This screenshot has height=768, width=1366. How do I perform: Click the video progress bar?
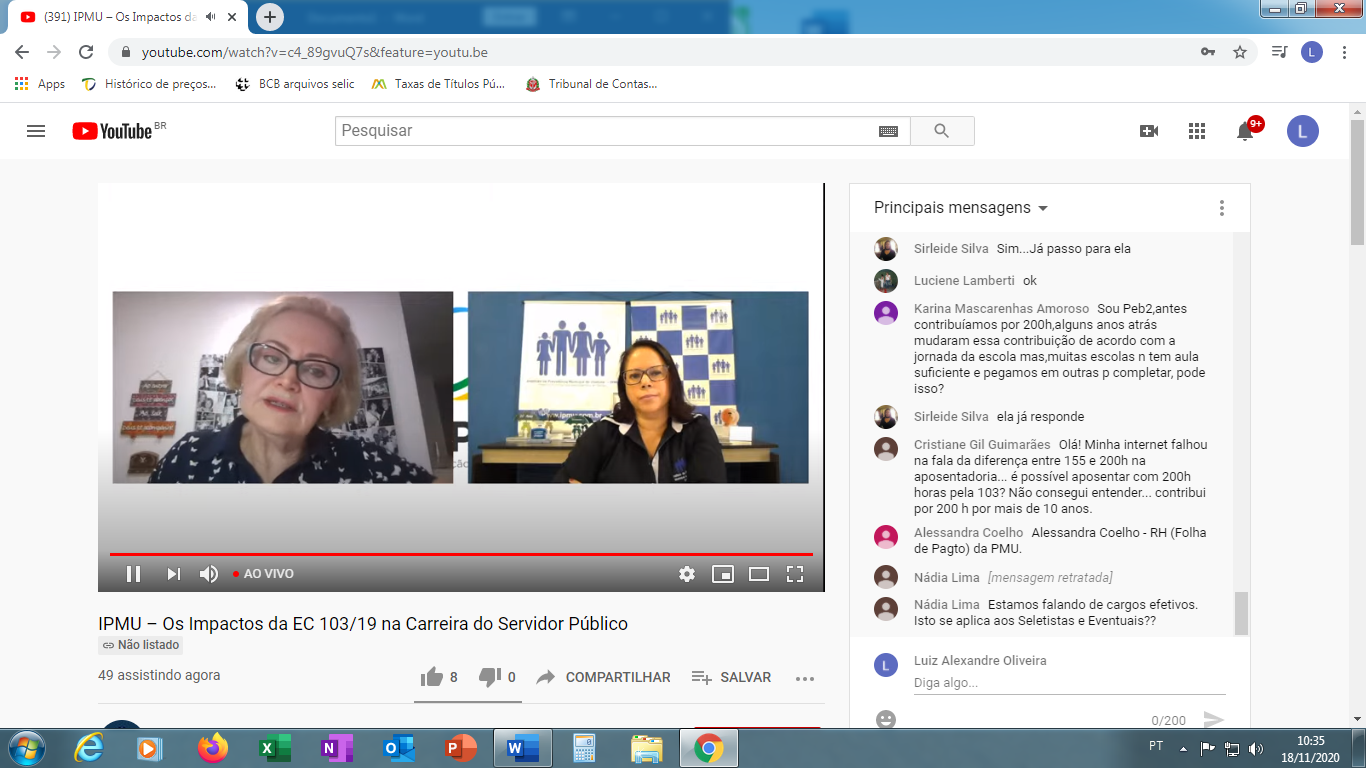coord(461,554)
